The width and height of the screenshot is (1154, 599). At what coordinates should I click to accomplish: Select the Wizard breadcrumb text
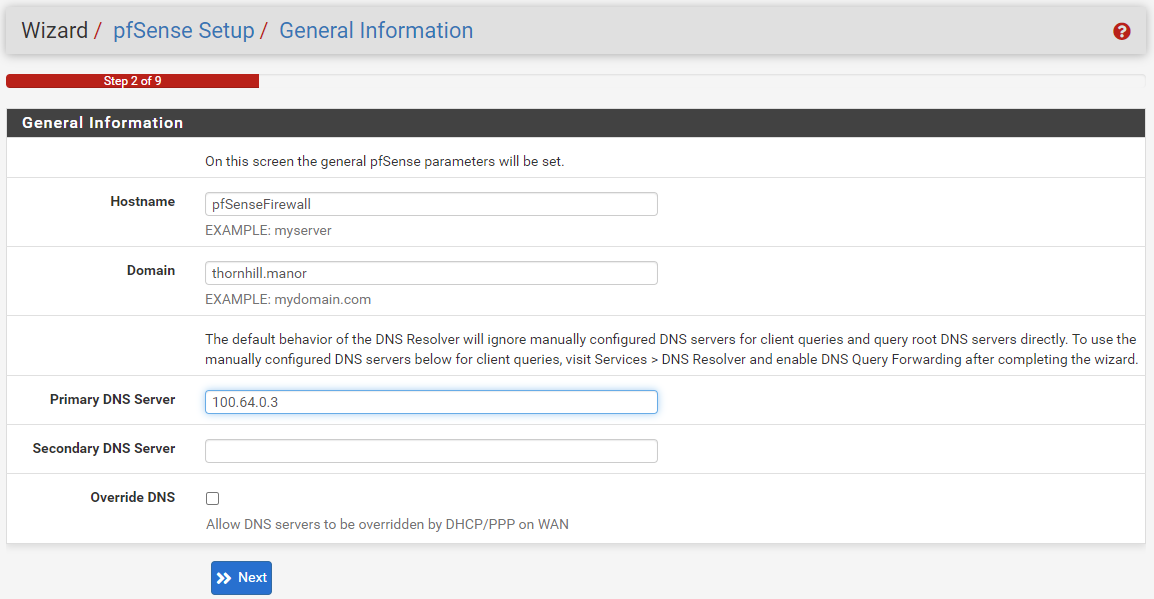click(54, 30)
